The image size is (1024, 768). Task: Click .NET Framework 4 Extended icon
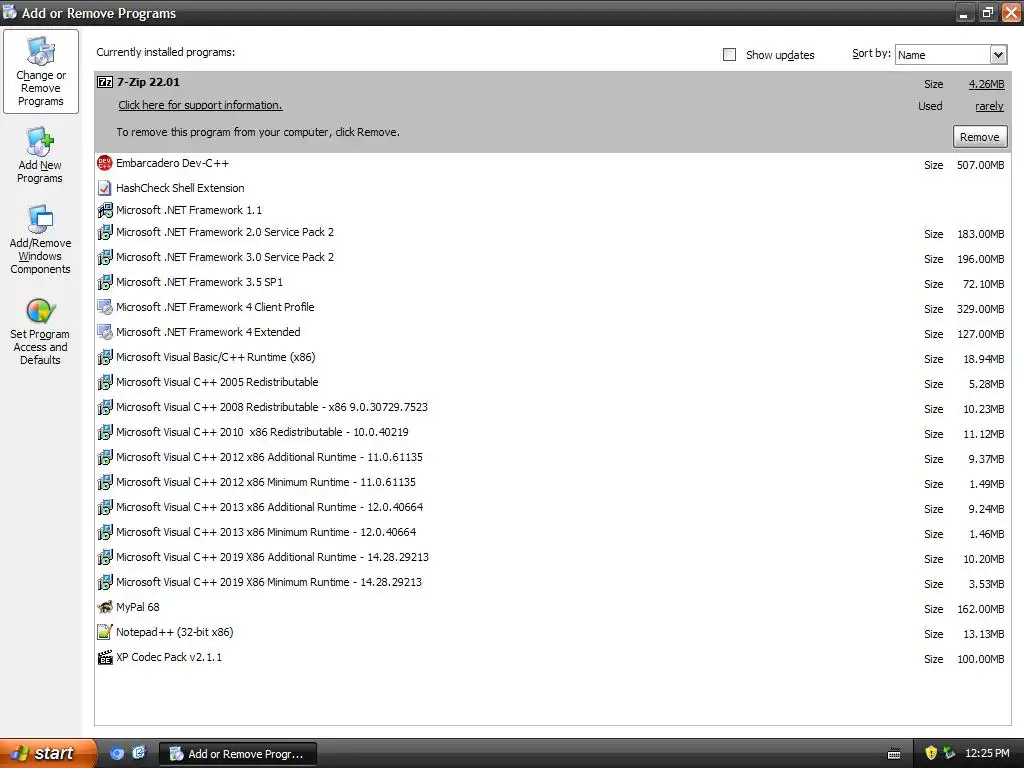coord(104,332)
